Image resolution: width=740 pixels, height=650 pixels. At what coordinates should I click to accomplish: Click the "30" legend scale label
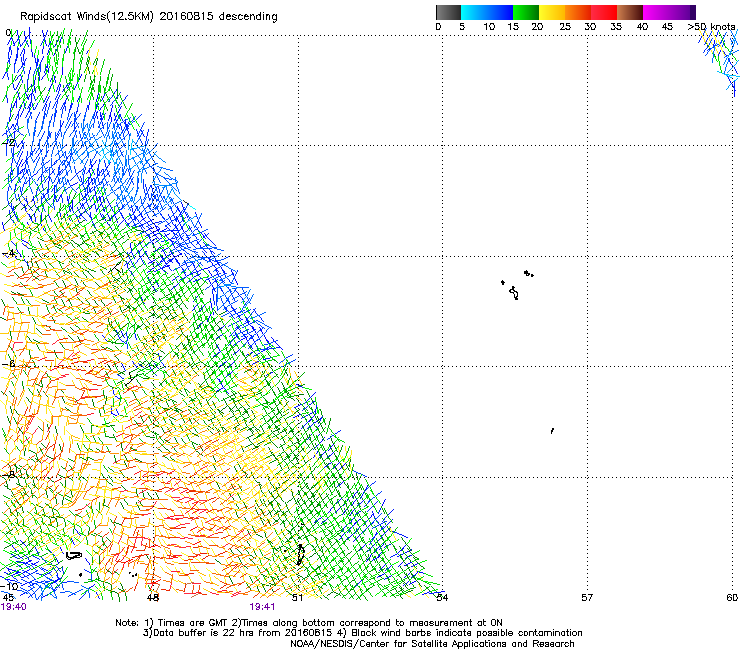click(590, 27)
